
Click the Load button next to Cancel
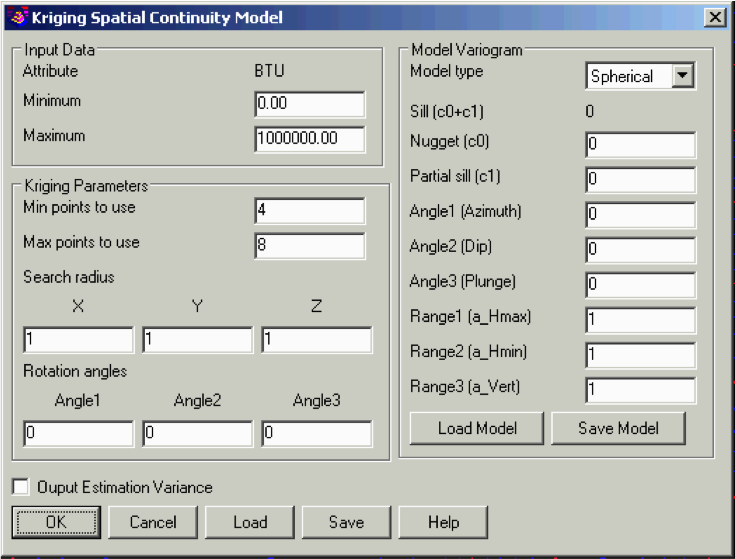click(x=250, y=522)
